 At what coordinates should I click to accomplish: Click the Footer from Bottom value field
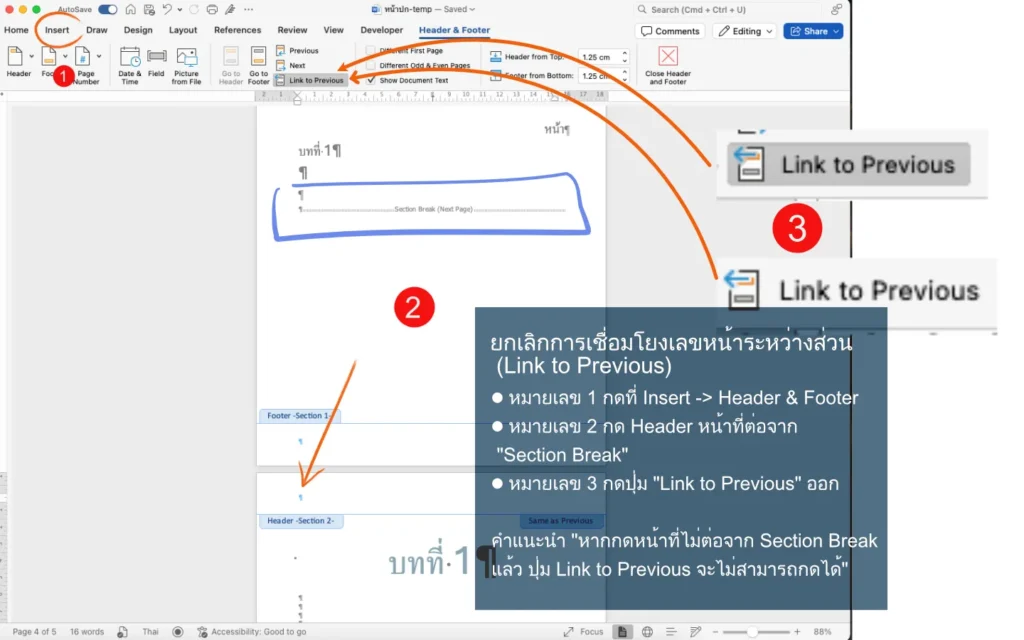pyautogui.click(x=598, y=76)
